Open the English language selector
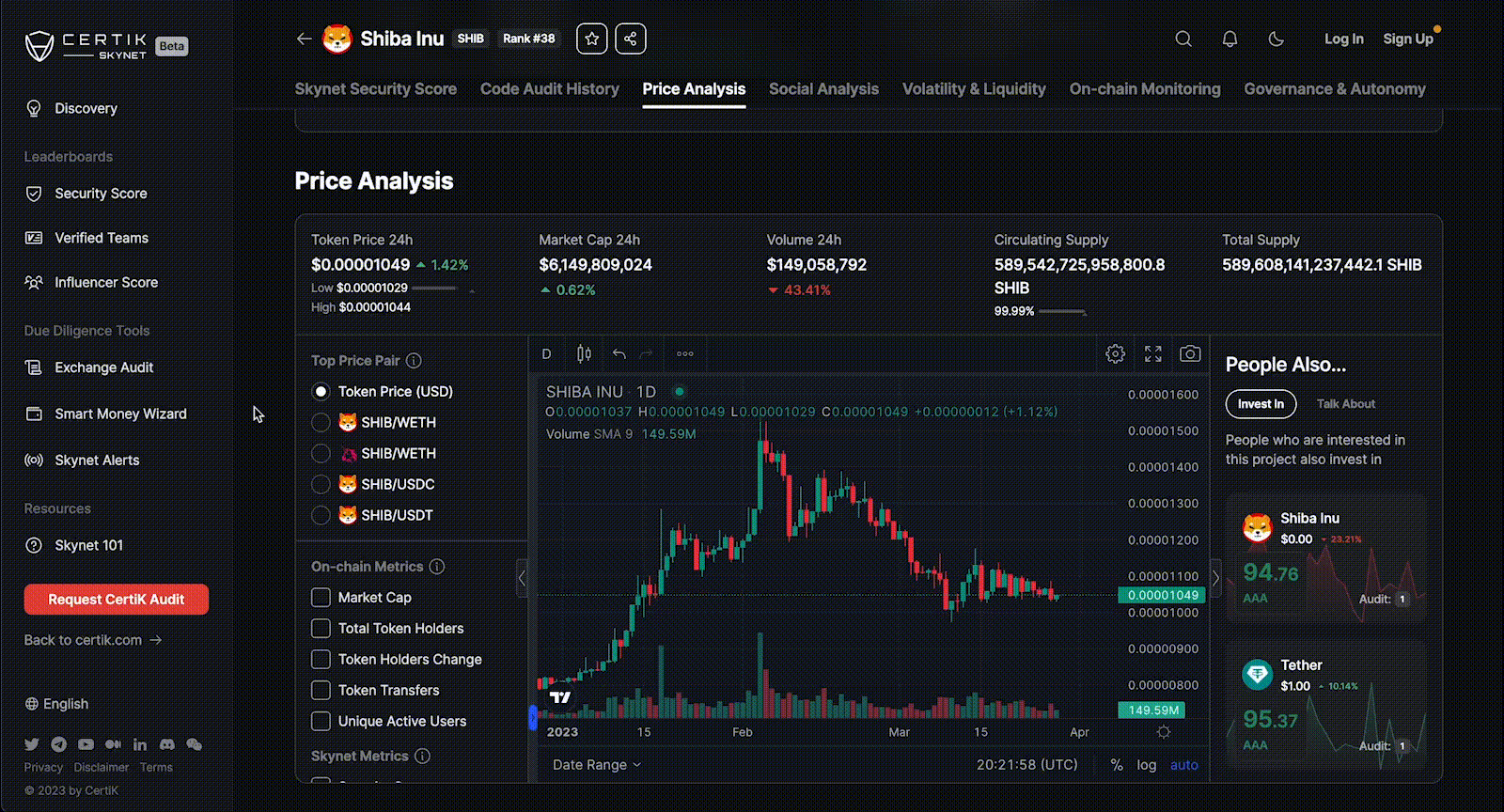 (56, 704)
